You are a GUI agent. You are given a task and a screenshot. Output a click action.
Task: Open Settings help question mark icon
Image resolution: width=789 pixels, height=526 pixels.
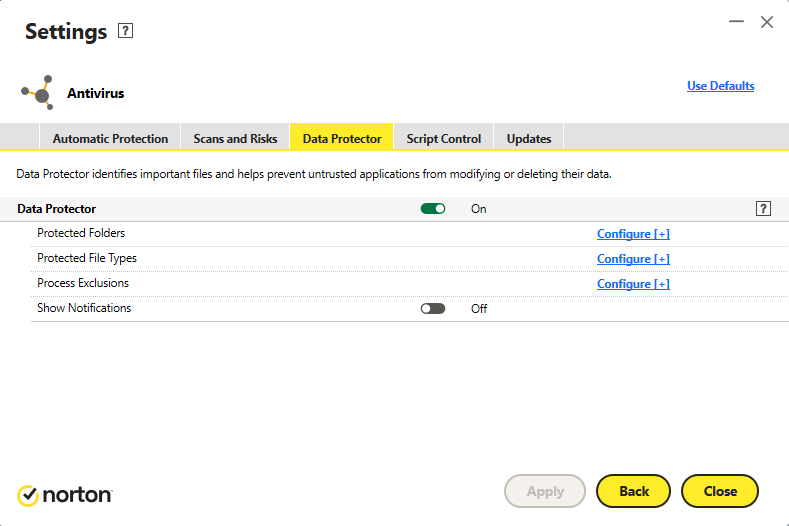click(125, 31)
